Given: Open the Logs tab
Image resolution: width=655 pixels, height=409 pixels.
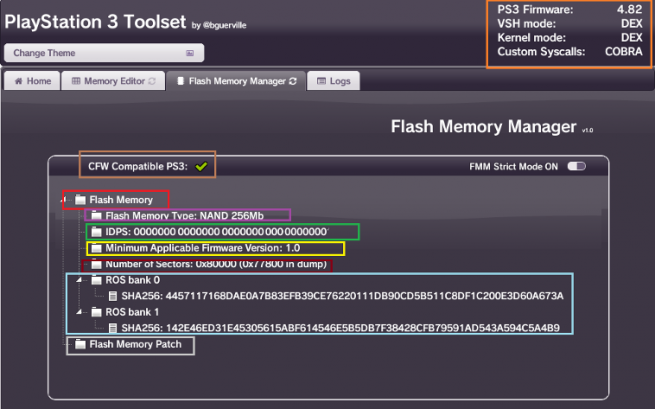Looking at the screenshot, I should tap(333, 81).
